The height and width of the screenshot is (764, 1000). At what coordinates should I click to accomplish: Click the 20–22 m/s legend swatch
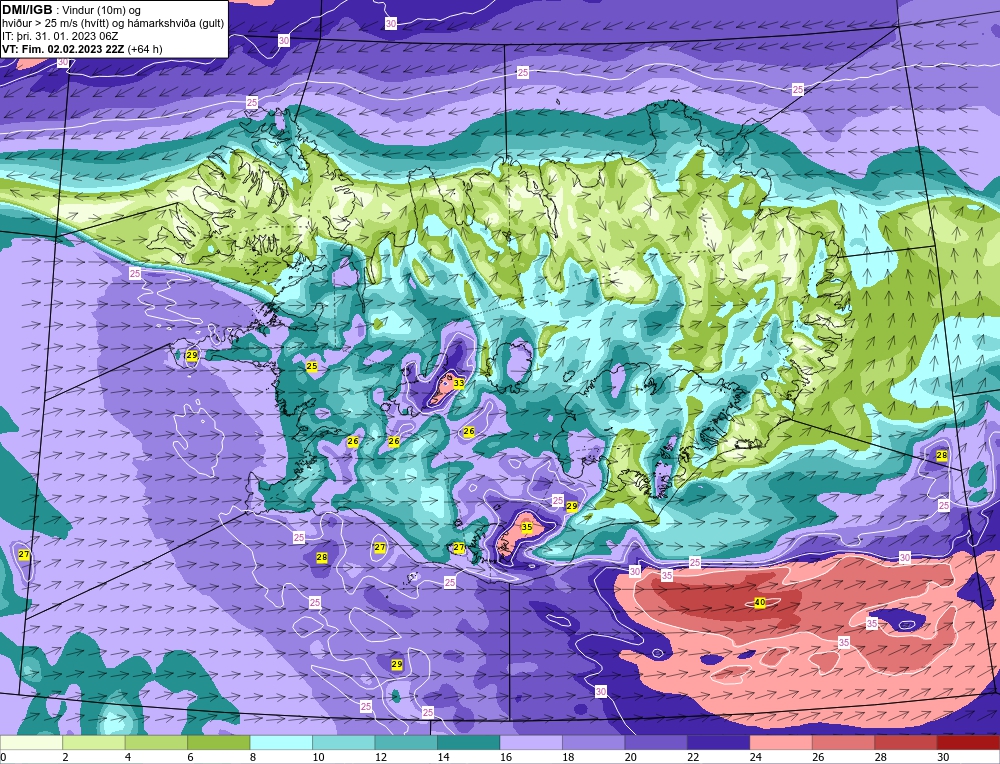[656, 742]
